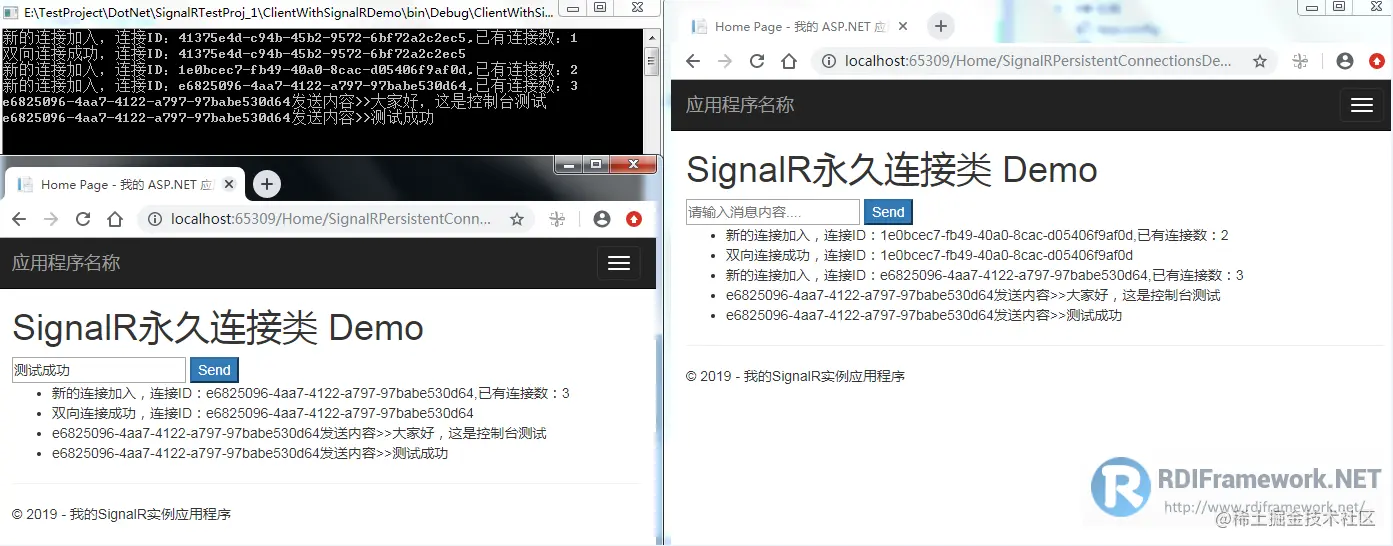Maximize the left browser window
The image size is (1393, 546).
[x=596, y=164]
